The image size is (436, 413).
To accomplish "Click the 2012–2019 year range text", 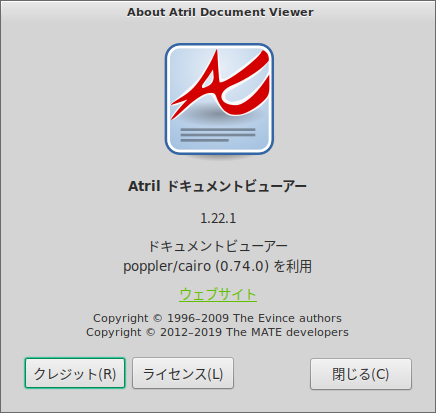I will tap(191, 332).
